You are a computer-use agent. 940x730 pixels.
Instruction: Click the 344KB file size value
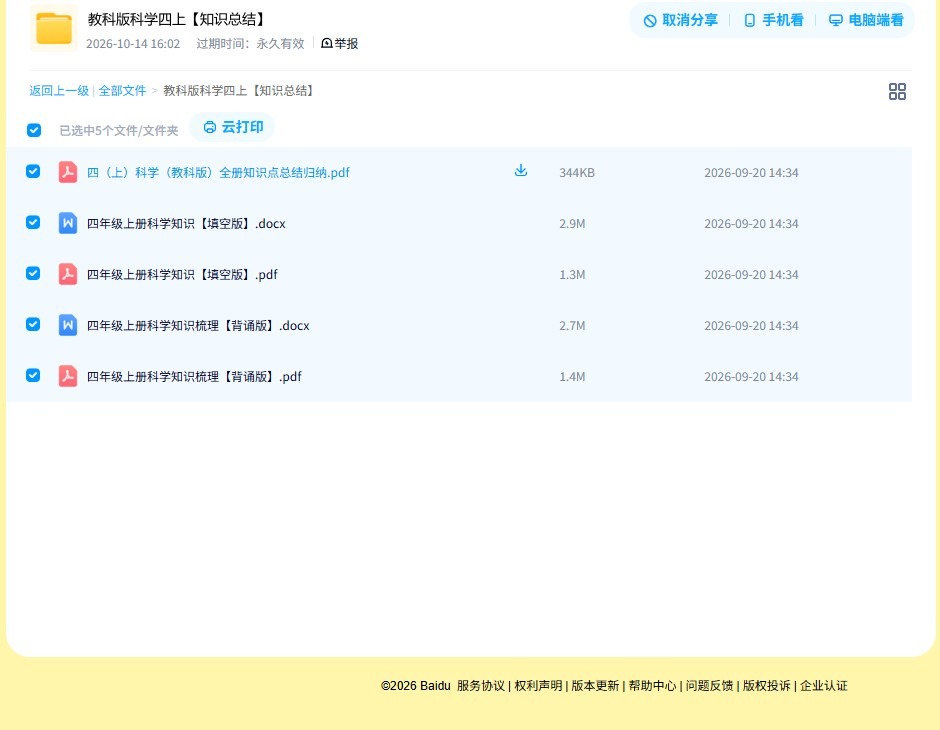[577, 173]
